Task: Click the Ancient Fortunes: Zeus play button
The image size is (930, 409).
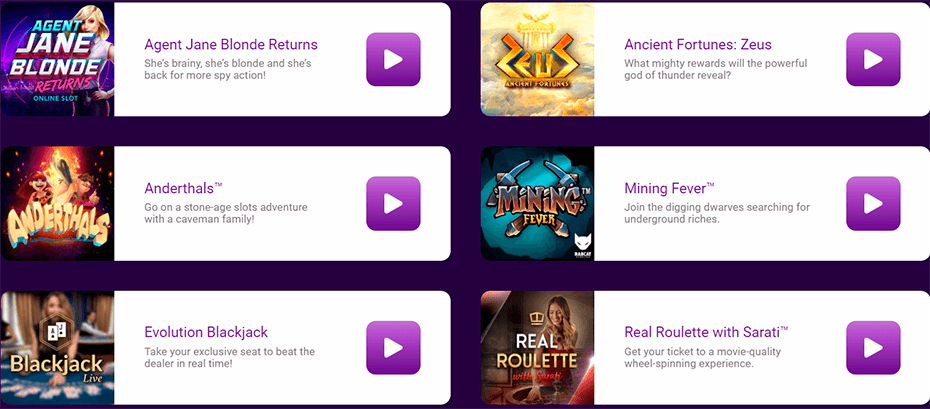Action: 873,59
